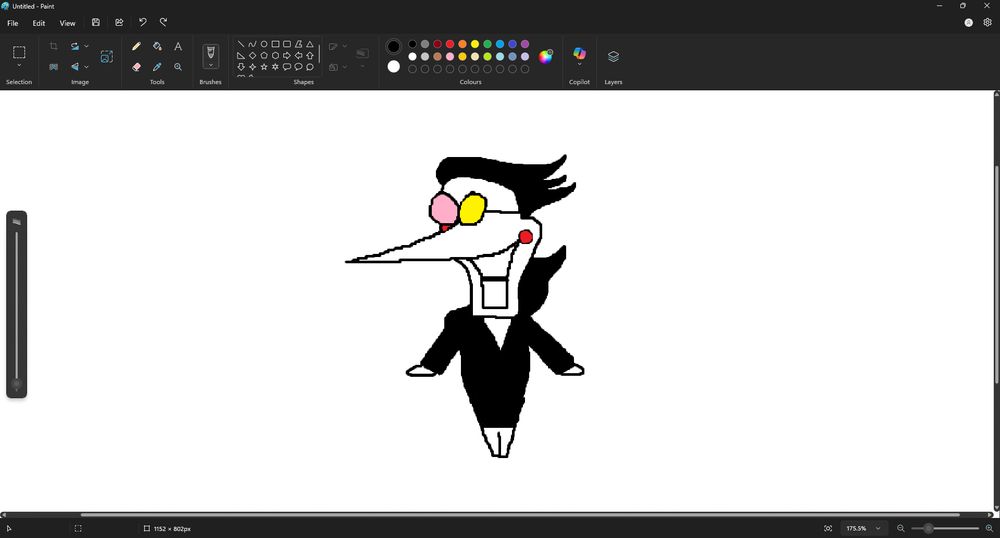Select the Eraser tool
This screenshot has width=1000, height=538.
pos(136,67)
